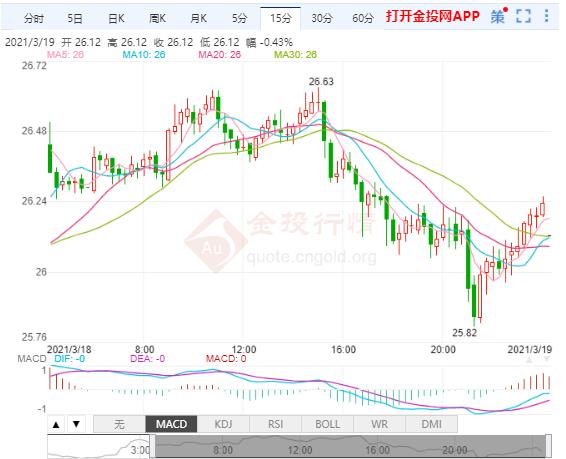Click the up arrow indicator button

click(x=56, y=424)
